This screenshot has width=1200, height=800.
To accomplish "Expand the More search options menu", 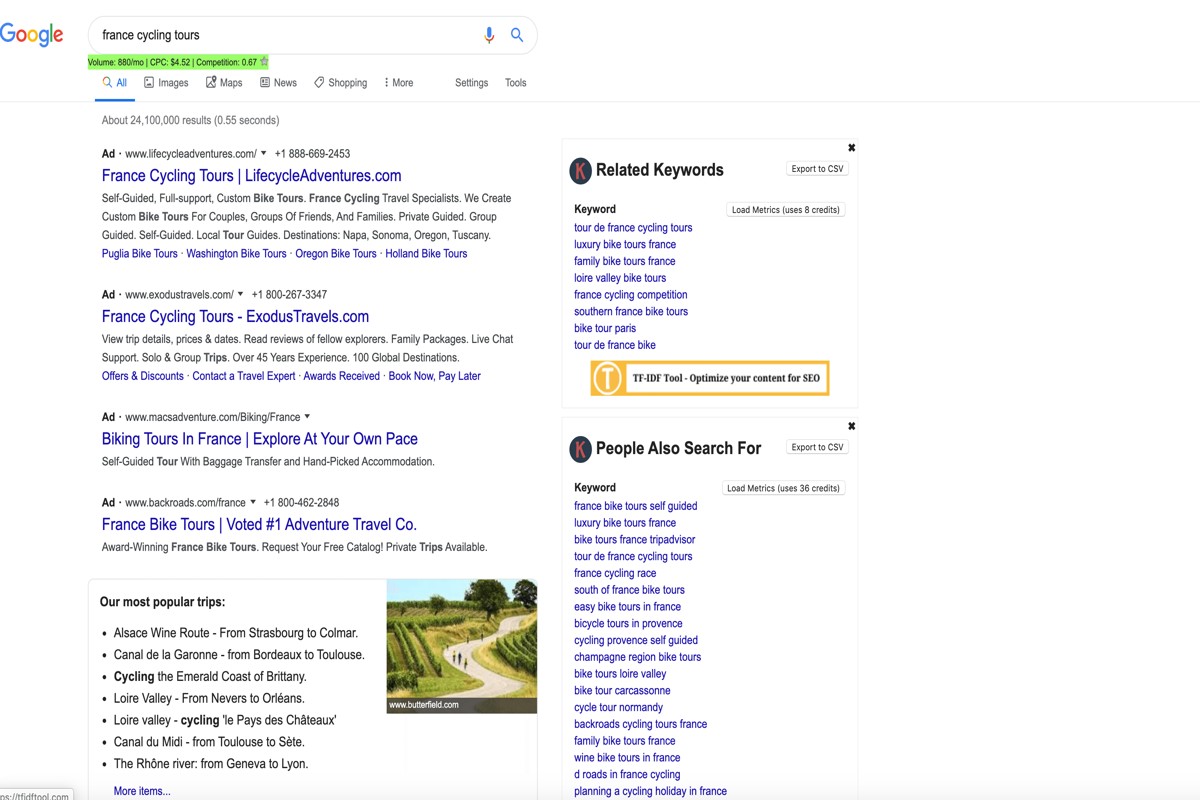I will pos(398,83).
